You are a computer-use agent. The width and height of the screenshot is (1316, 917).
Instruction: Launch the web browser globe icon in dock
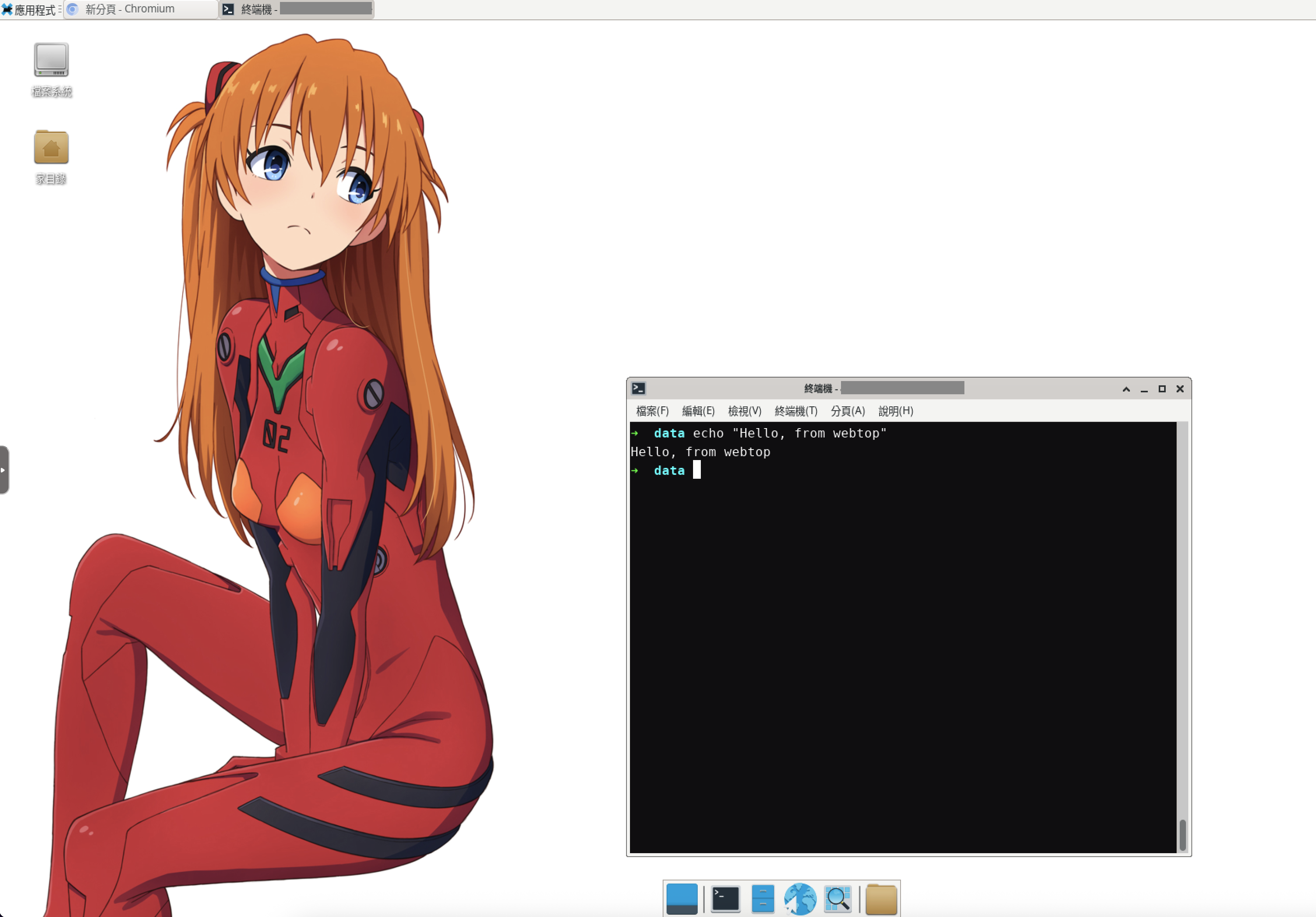(800, 899)
